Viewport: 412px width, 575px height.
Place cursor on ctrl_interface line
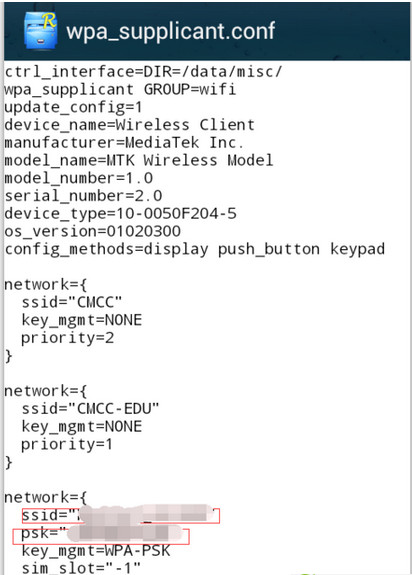143,72
